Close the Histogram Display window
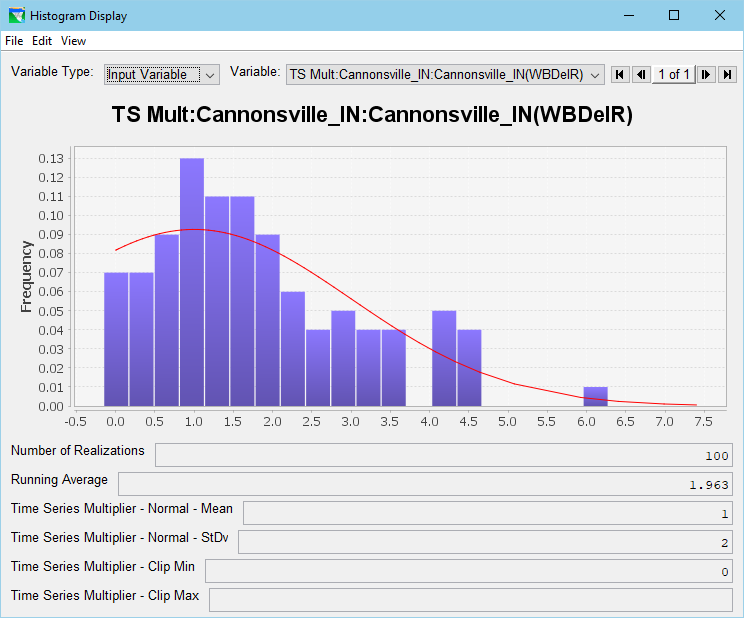This screenshot has height=618, width=744. click(719, 16)
